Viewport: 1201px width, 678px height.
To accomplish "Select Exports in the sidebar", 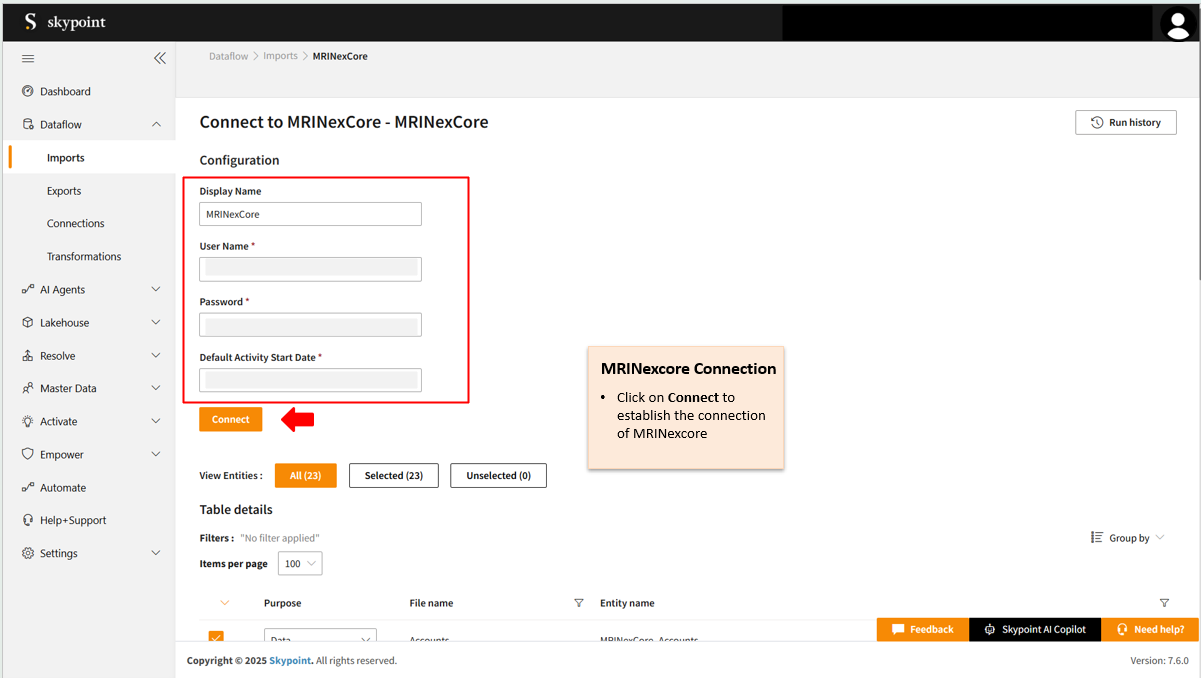I will [x=64, y=191].
